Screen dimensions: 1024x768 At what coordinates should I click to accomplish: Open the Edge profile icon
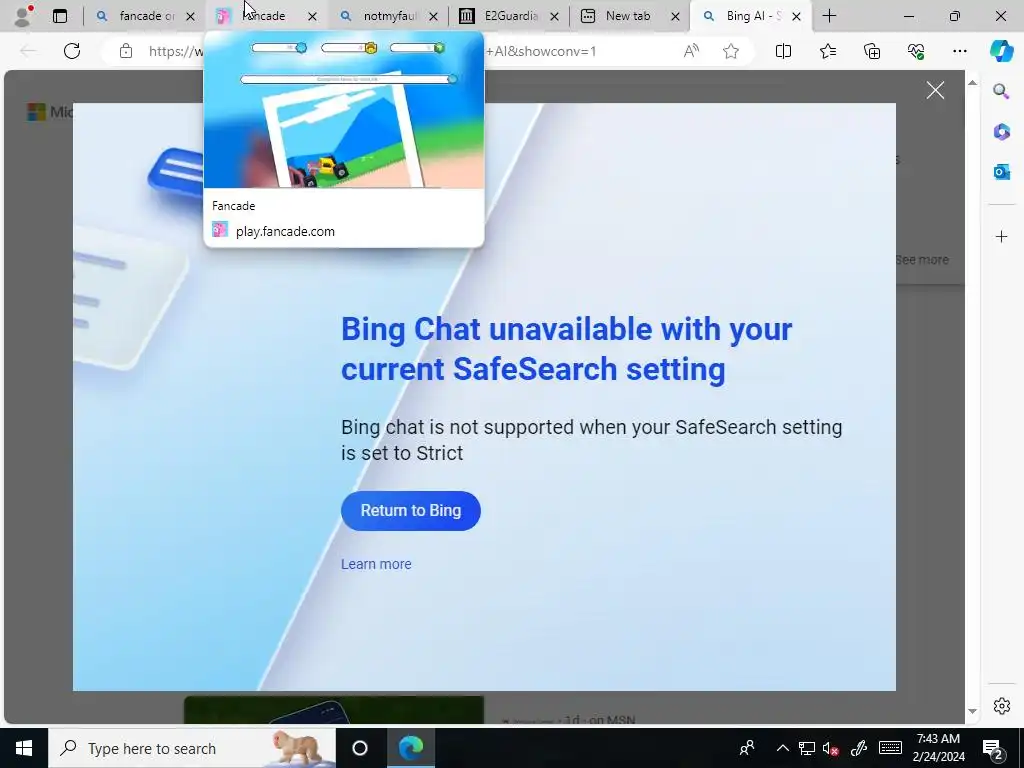(24, 16)
